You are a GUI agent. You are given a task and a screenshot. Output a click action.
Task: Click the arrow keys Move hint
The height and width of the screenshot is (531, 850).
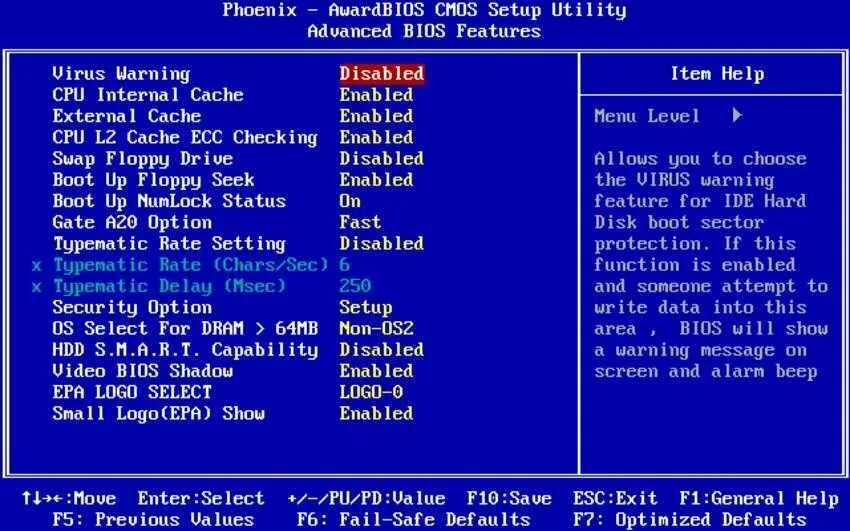click(x=68, y=498)
